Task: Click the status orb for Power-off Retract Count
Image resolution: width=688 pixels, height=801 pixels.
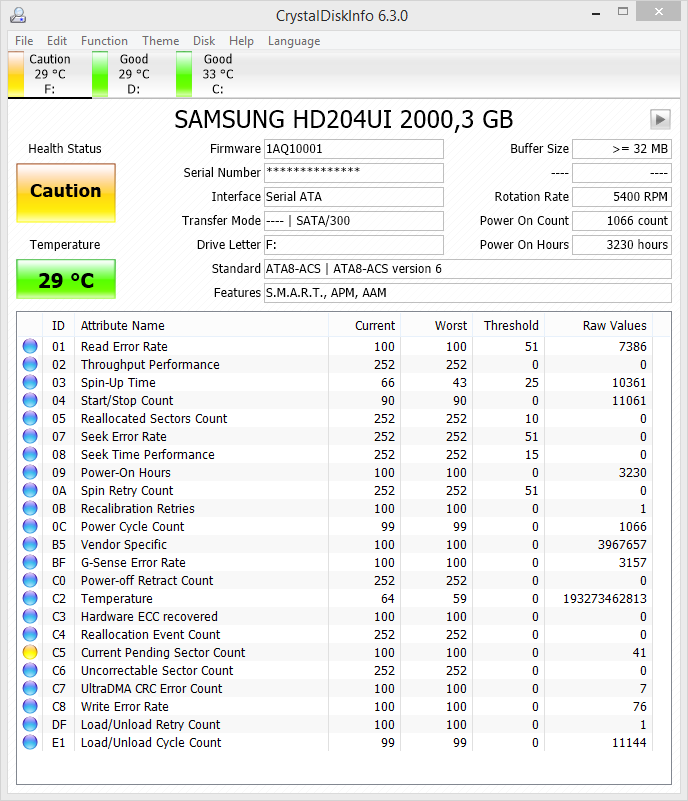Action: [30, 580]
